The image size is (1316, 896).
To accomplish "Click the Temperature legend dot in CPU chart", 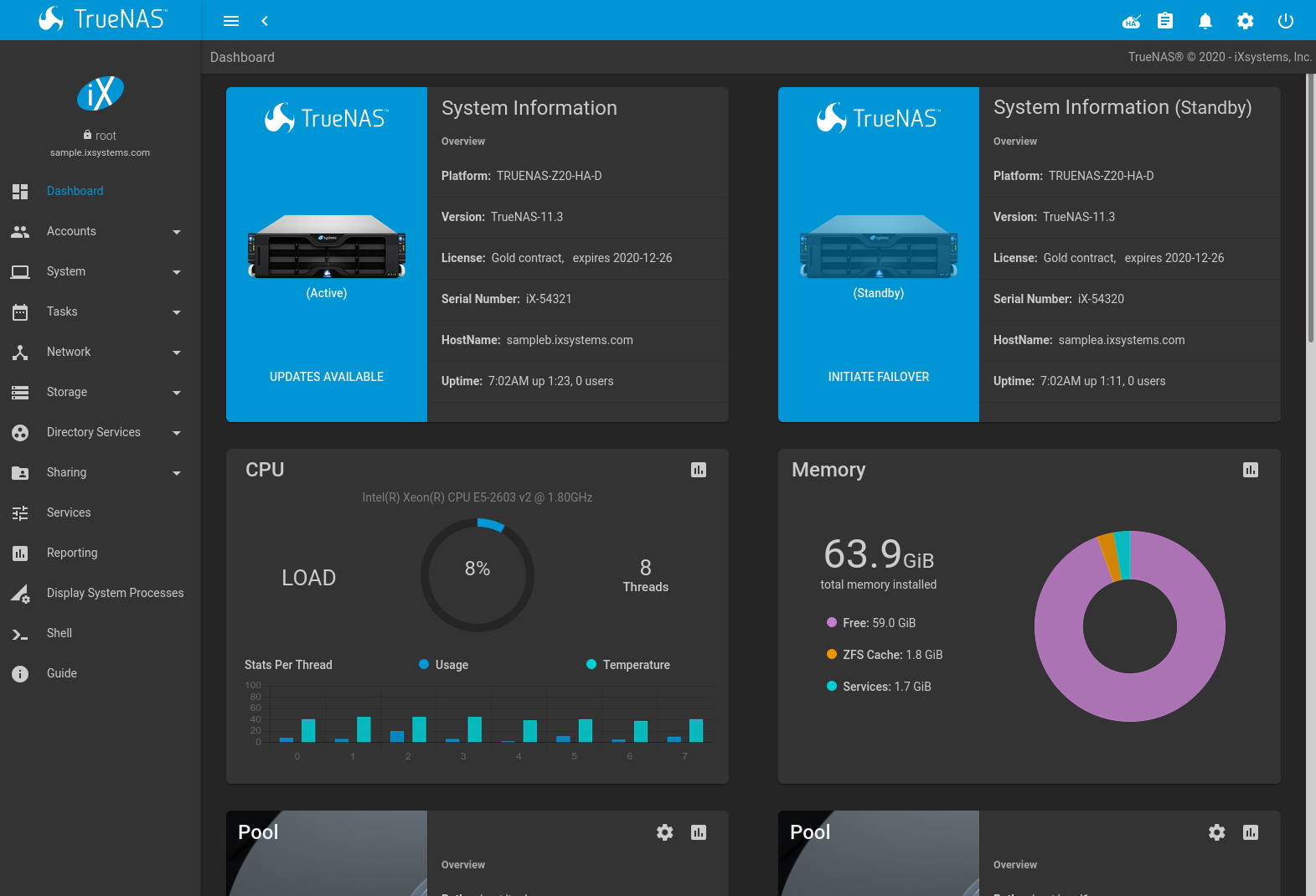I will point(591,664).
